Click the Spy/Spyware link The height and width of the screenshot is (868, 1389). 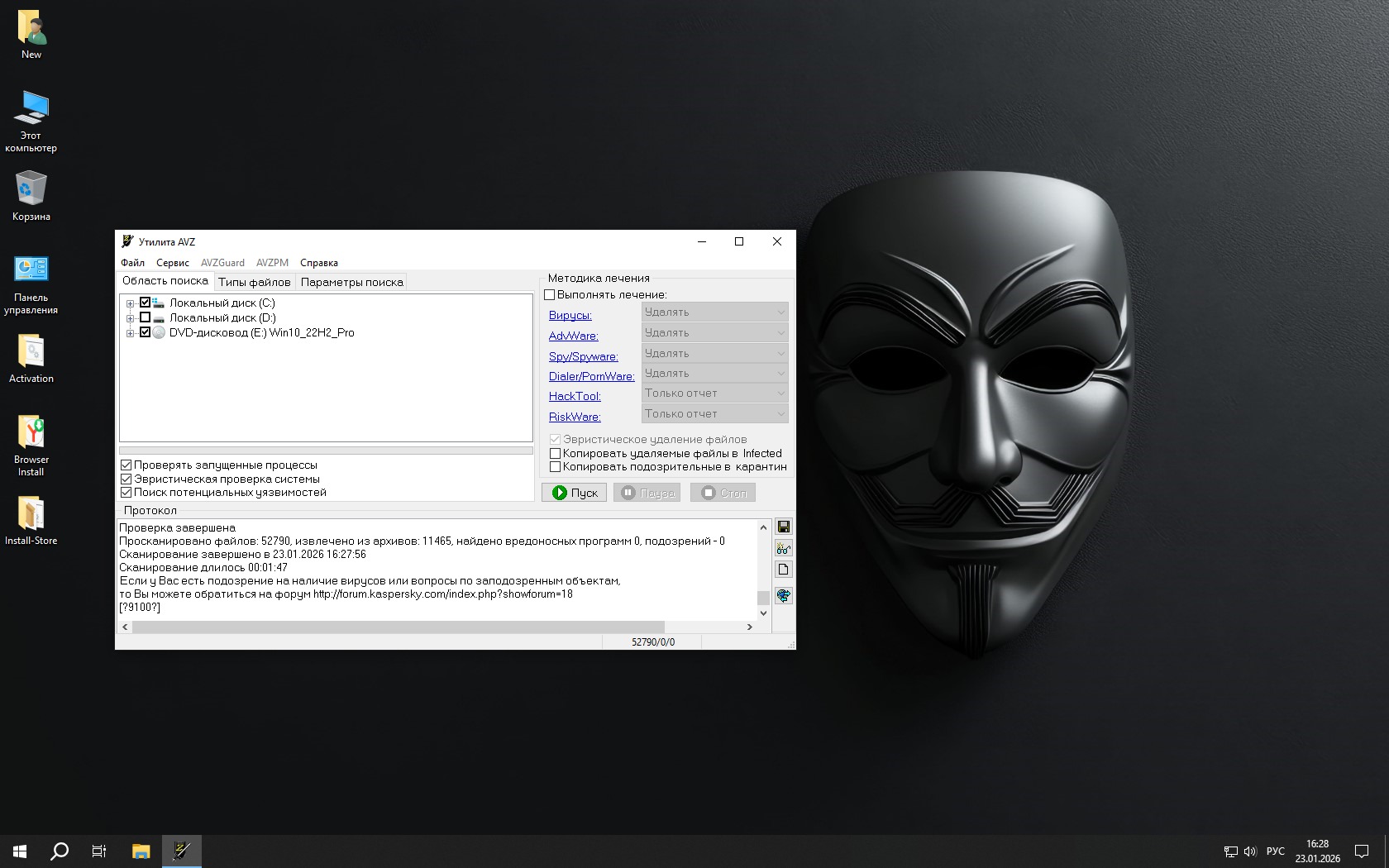[583, 356]
